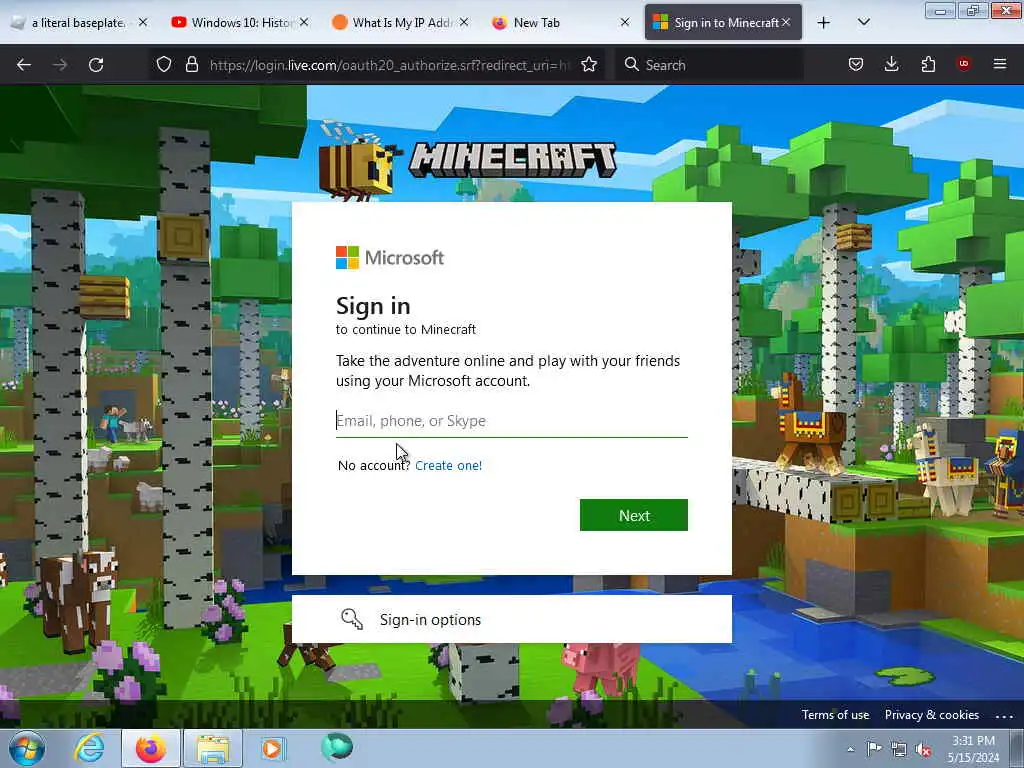Open the tracking protection shield icon
The width and height of the screenshot is (1024, 768).
164,64
